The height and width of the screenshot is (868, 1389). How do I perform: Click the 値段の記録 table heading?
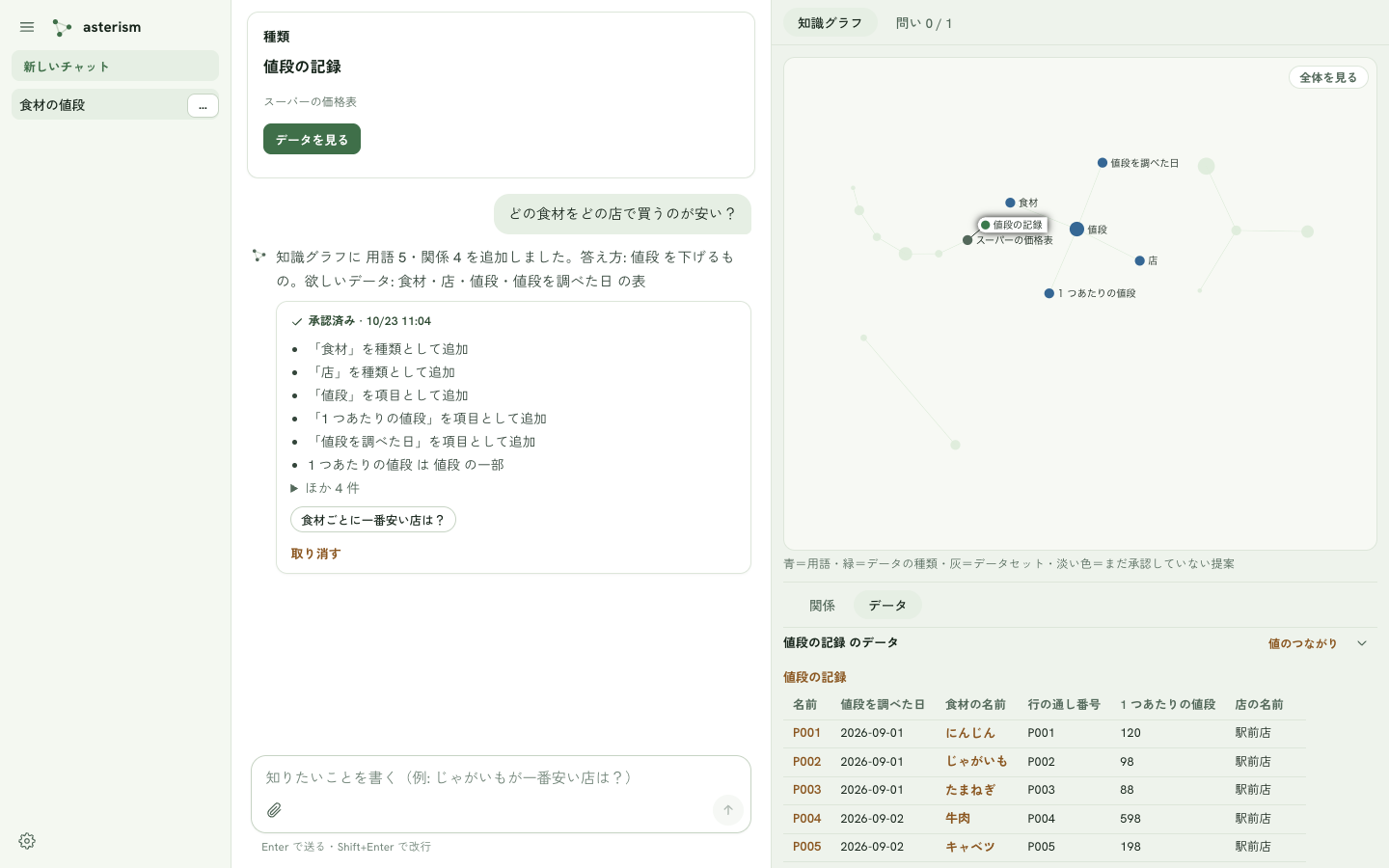click(x=815, y=677)
